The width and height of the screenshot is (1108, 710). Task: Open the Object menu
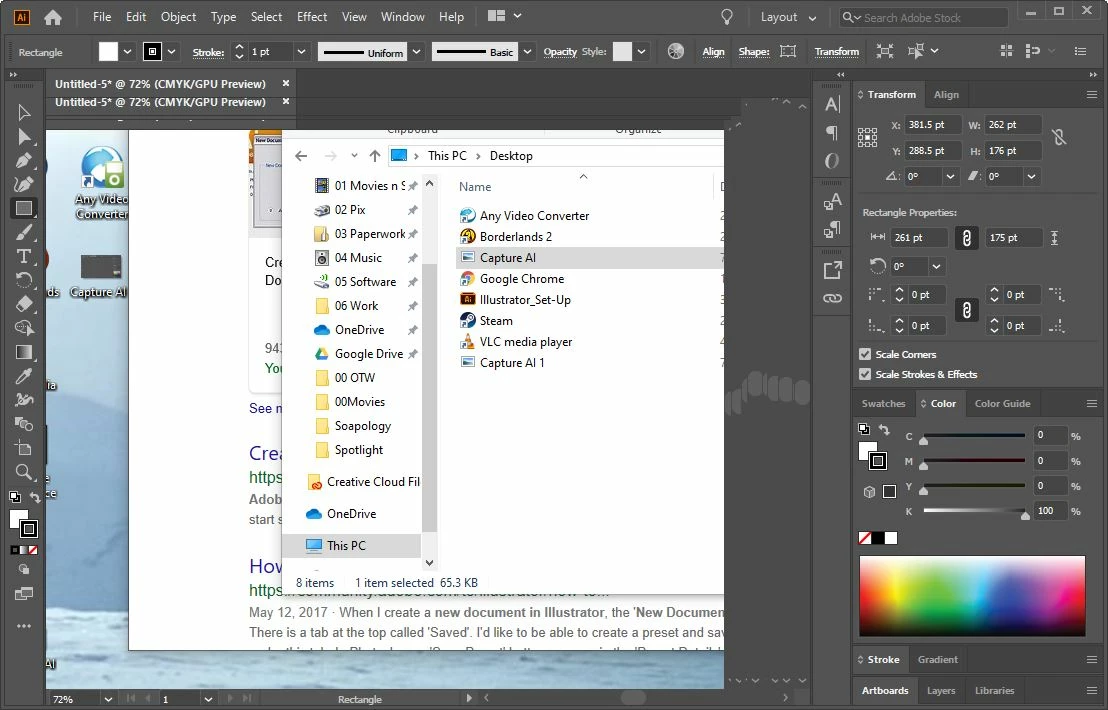[178, 17]
